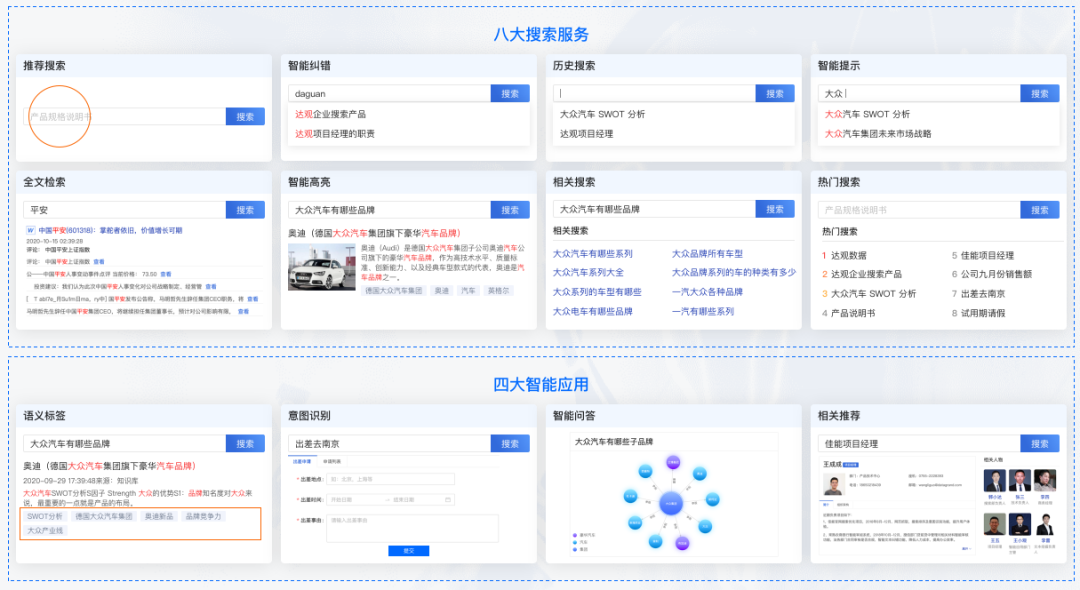Click 搜索 button in 推荐搜索 panel
This screenshot has height=590, width=1080.
pos(245,116)
